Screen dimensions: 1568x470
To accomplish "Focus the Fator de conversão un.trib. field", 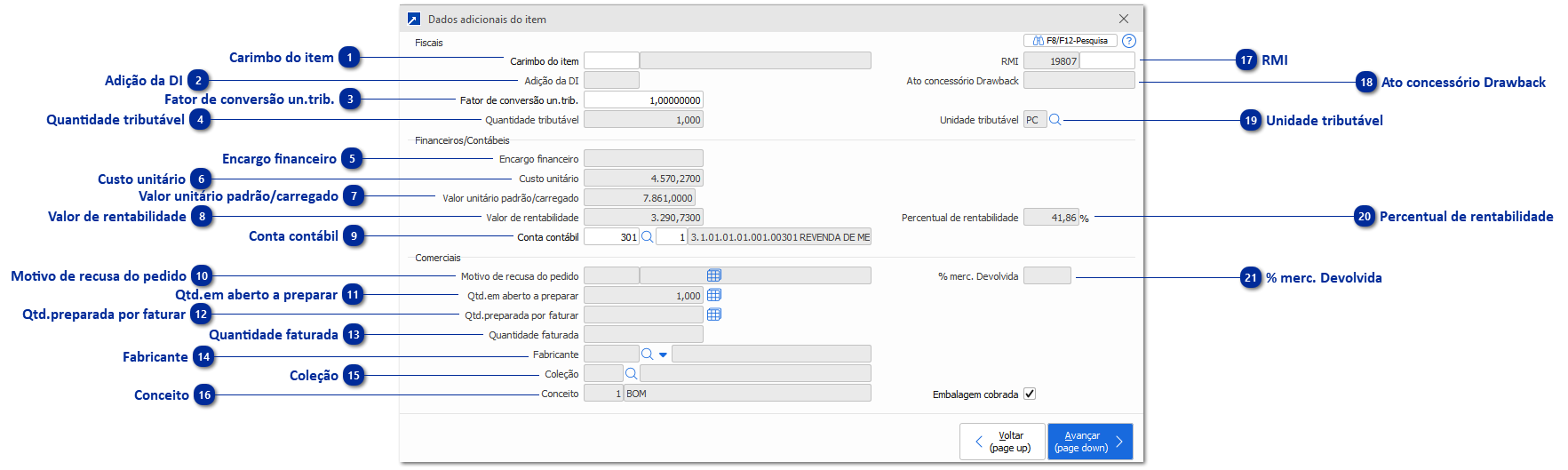I will click(x=643, y=100).
